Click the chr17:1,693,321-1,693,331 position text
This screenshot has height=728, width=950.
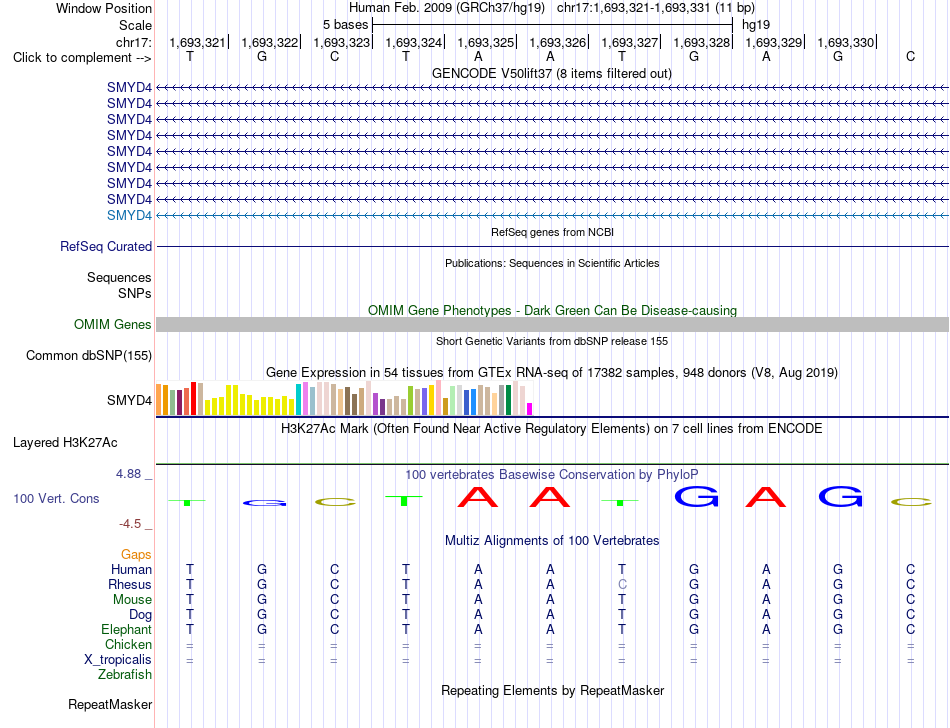pyautogui.click(x=656, y=8)
